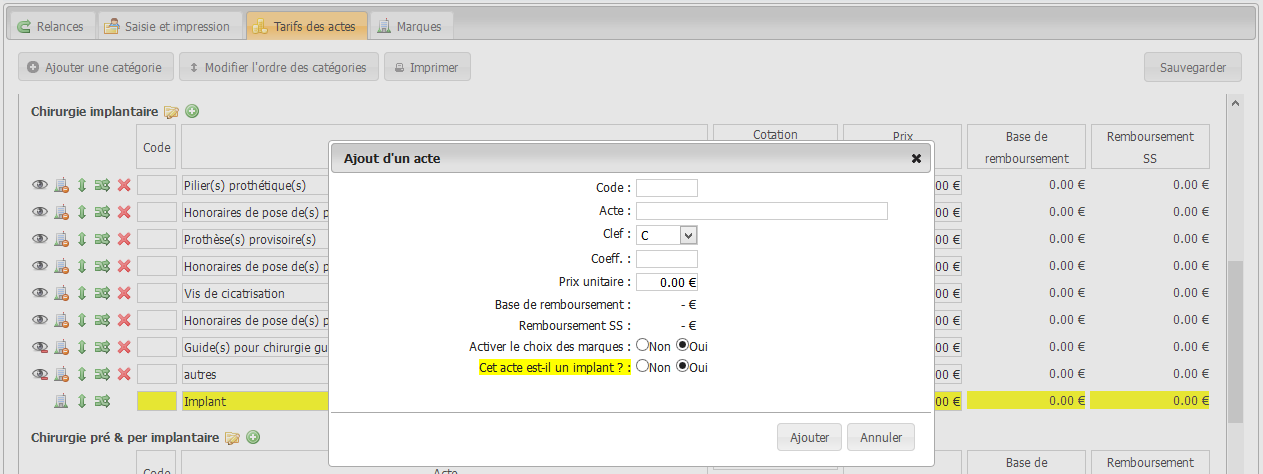Click brands building icon of Guide(s) pour chirurgie

tap(62, 347)
